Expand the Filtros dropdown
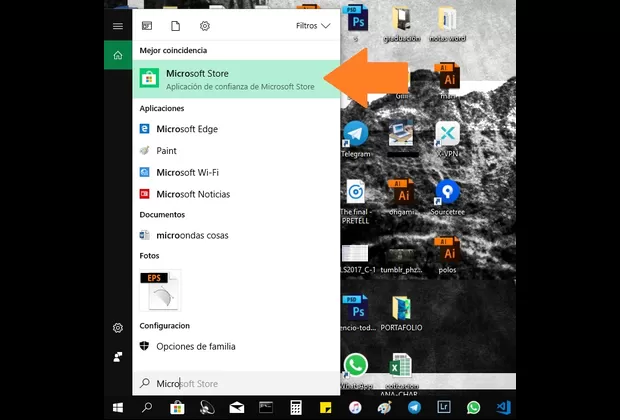This screenshot has width=620, height=420. (x=313, y=26)
